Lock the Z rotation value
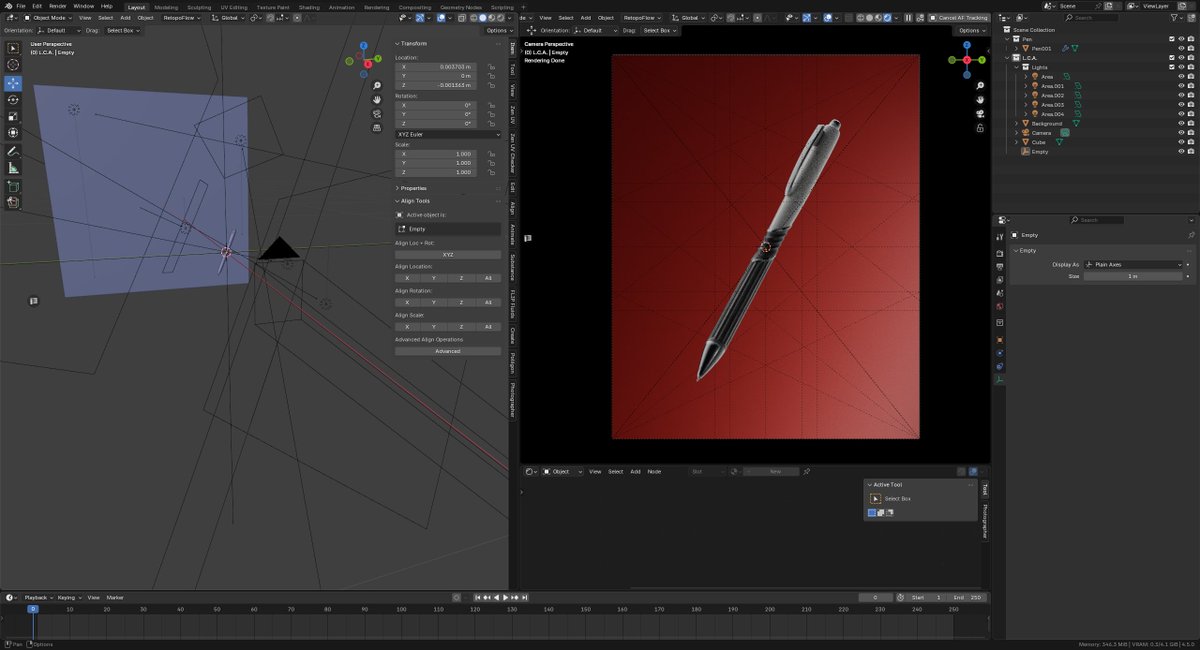The image size is (1200, 650). pos(492,123)
